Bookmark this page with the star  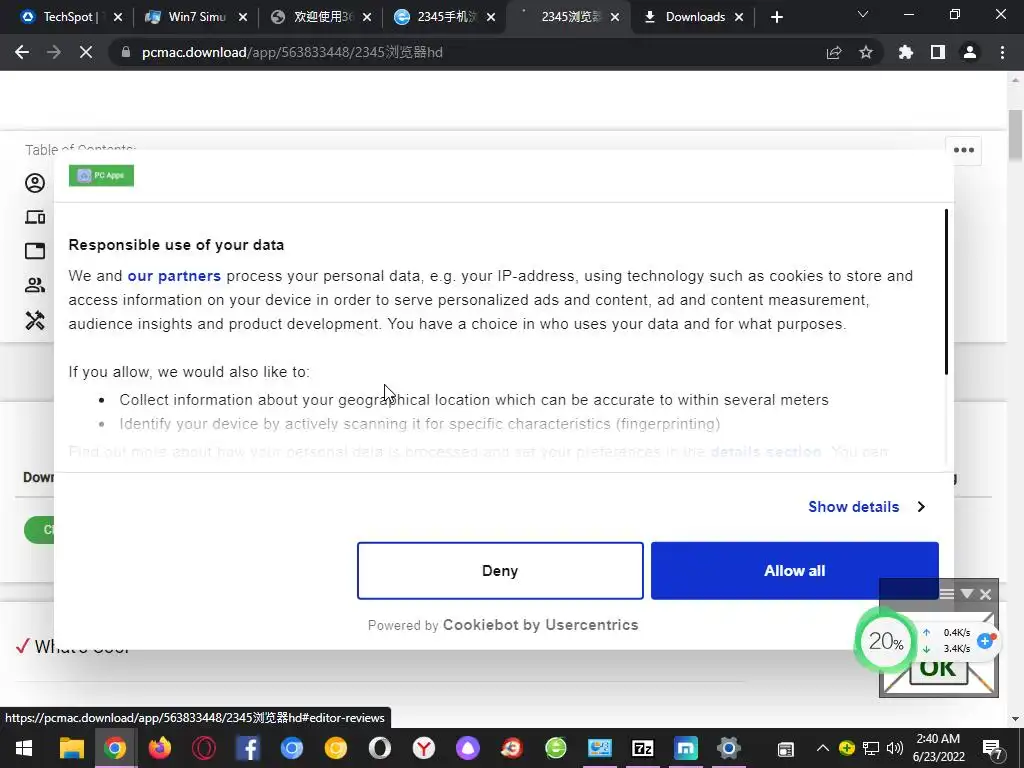tap(866, 52)
